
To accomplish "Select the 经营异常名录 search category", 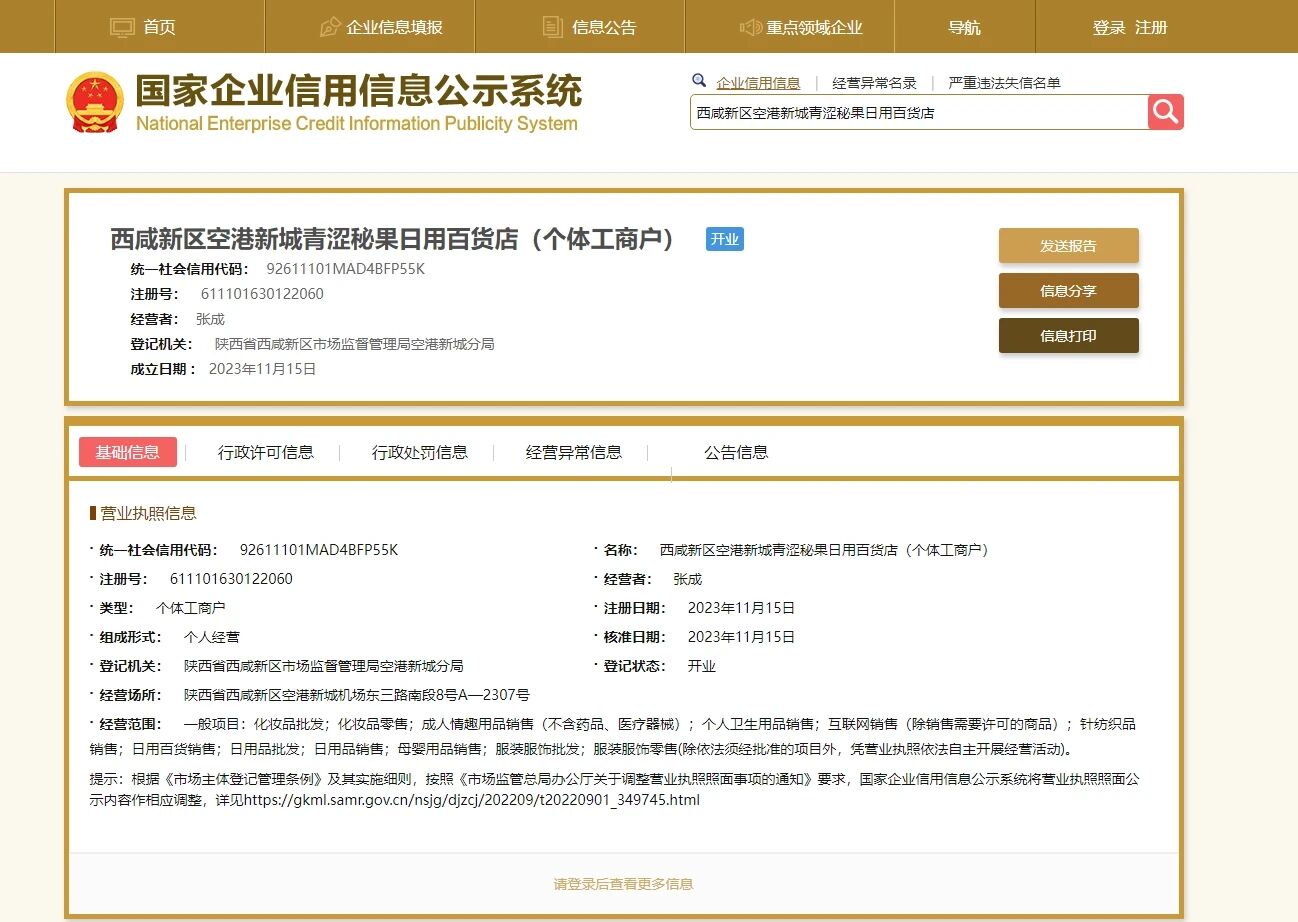I will [875, 83].
